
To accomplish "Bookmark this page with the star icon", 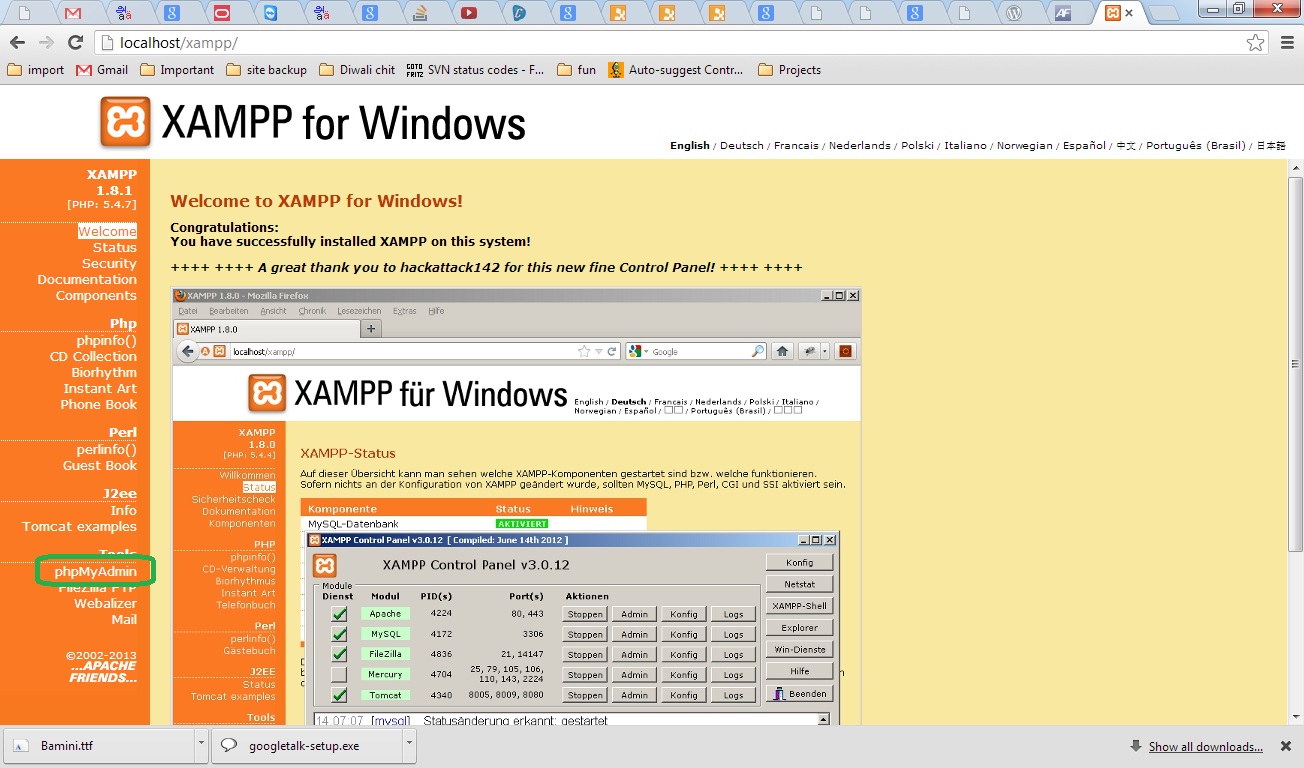I will [x=1255, y=42].
